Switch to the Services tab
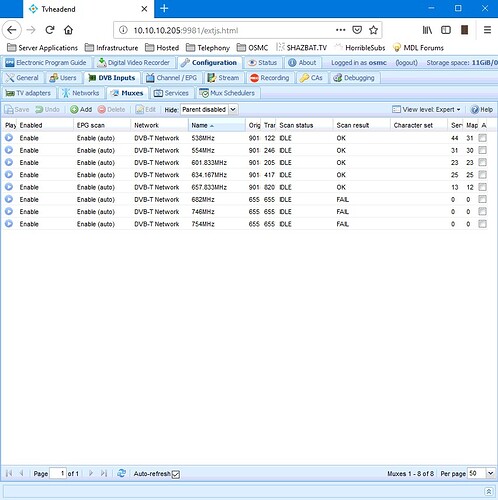This screenshot has height=500, width=498. [x=171, y=93]
